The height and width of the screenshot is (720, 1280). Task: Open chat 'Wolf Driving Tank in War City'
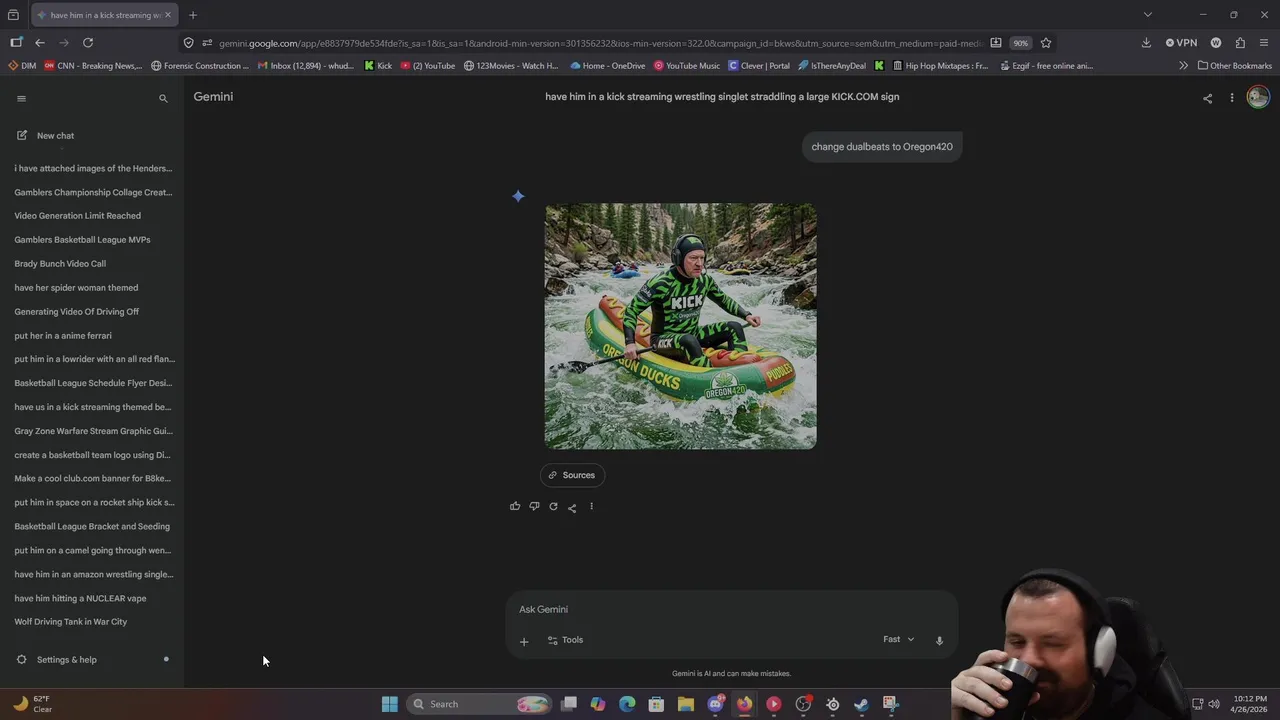point(70,622)
